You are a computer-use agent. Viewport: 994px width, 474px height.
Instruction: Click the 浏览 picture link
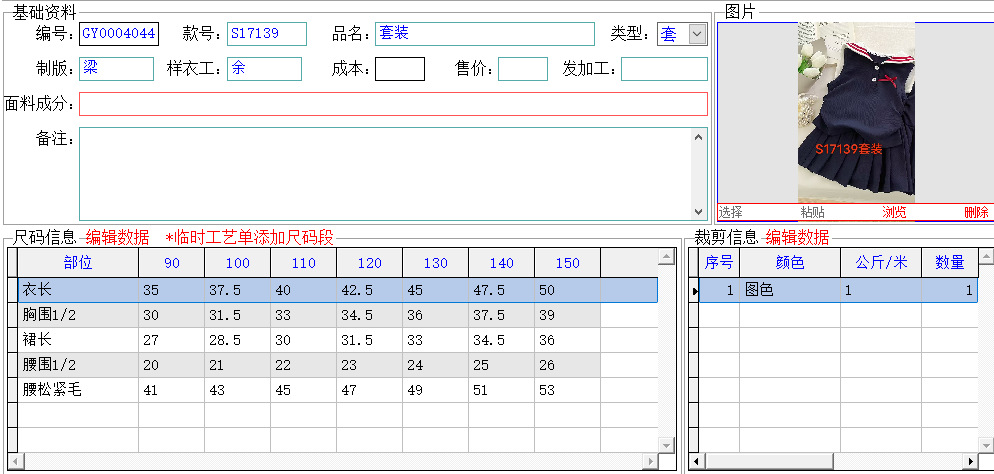point(894,212)
